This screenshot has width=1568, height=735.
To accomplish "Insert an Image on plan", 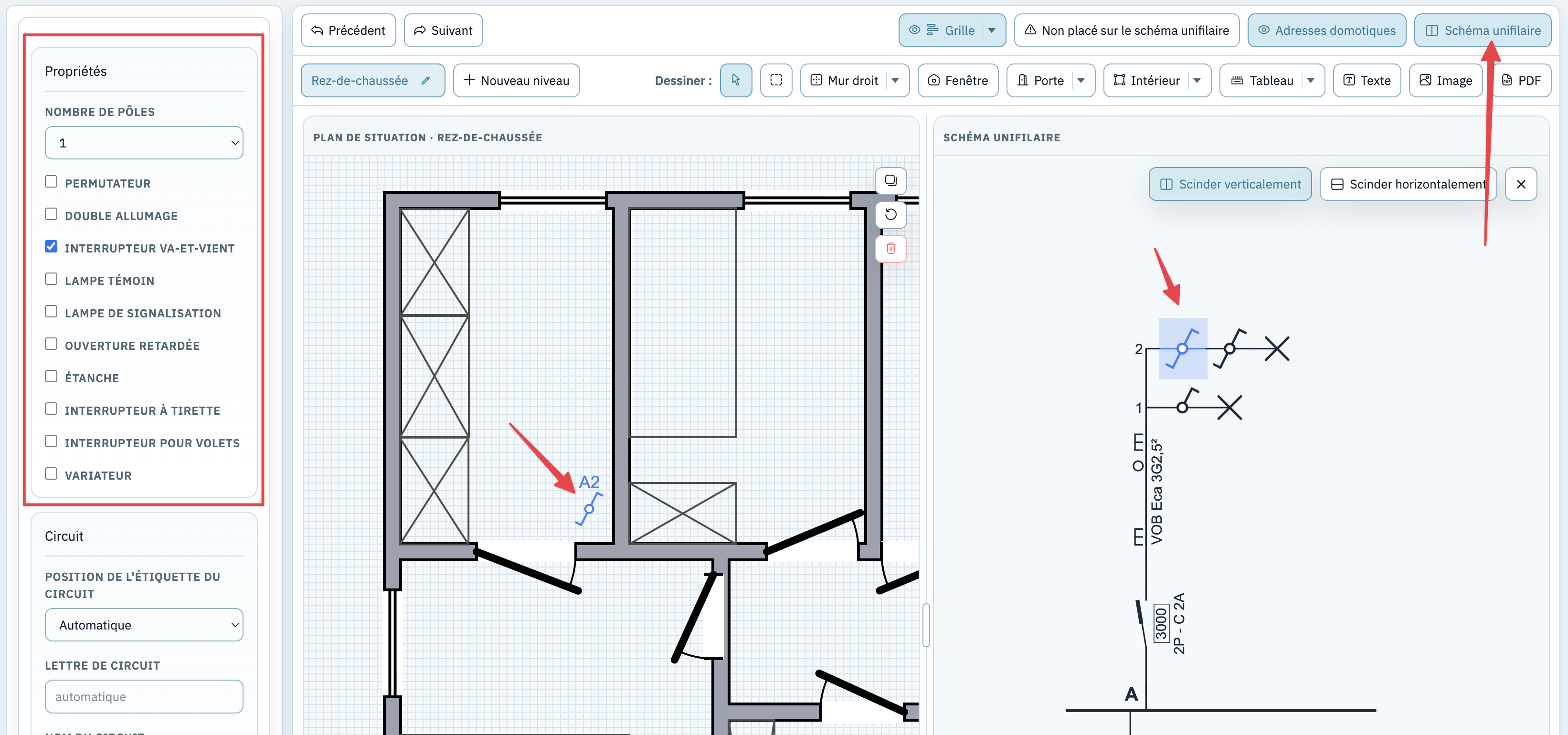I will coord(1446,80).
